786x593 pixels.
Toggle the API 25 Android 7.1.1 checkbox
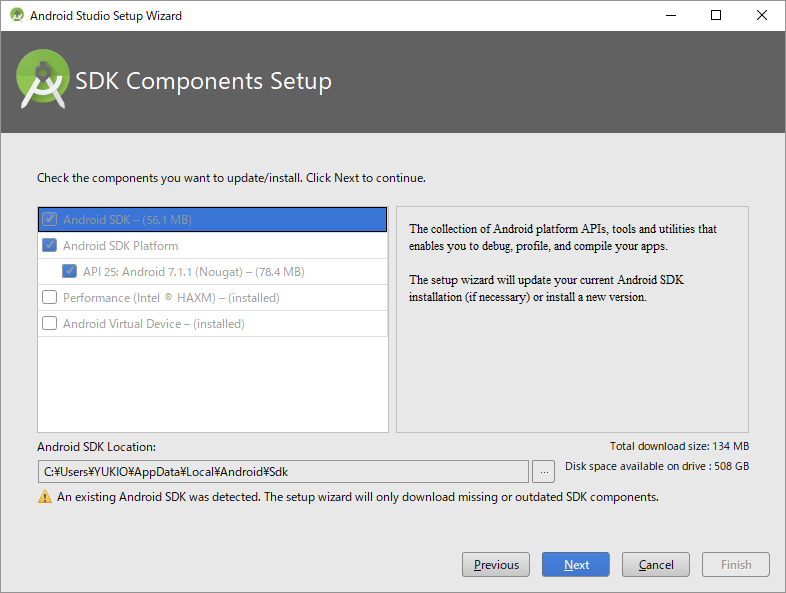(x=70, y=272)
